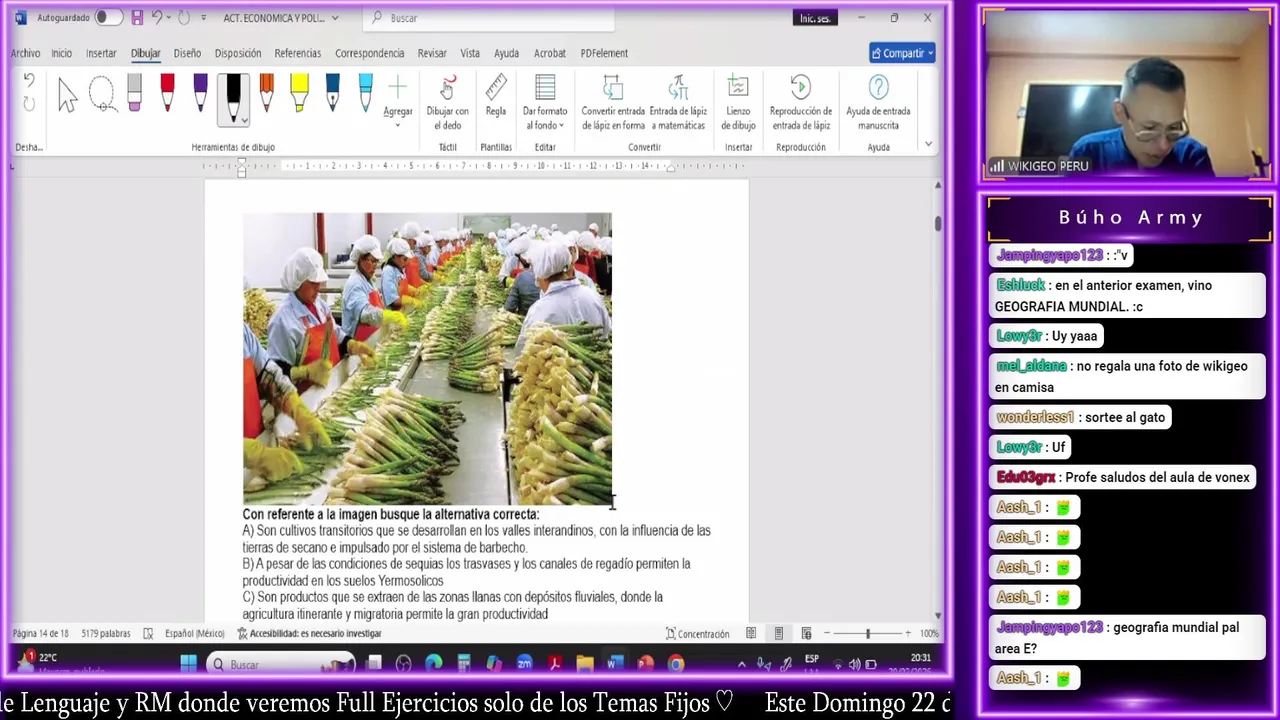Switch to the Inicio tab
Image resolution: width=1280 pixels, height=720 pixels.
pyautogui.click(x=61, y=53)
